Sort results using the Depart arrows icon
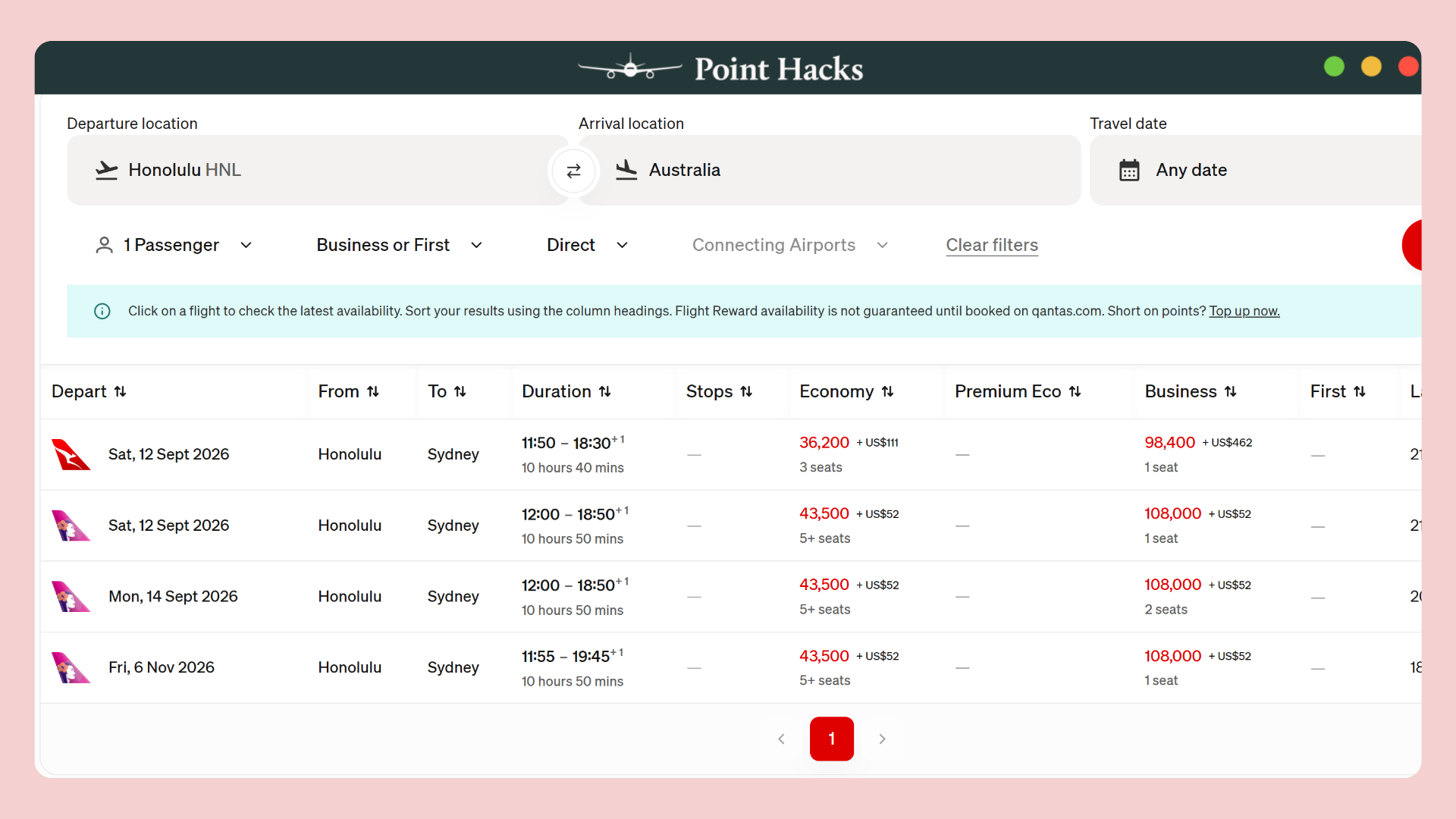1456x819 pixels. [x=120, y=391]
